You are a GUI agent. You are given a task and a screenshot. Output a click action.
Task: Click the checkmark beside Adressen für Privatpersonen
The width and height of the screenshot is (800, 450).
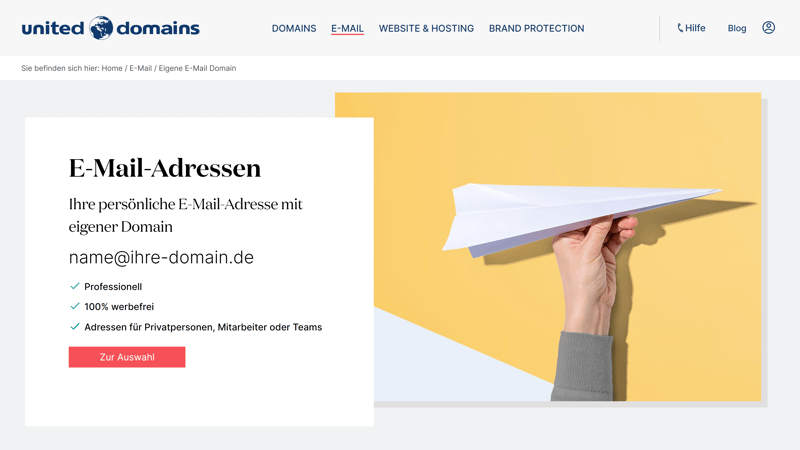point(74,327)
